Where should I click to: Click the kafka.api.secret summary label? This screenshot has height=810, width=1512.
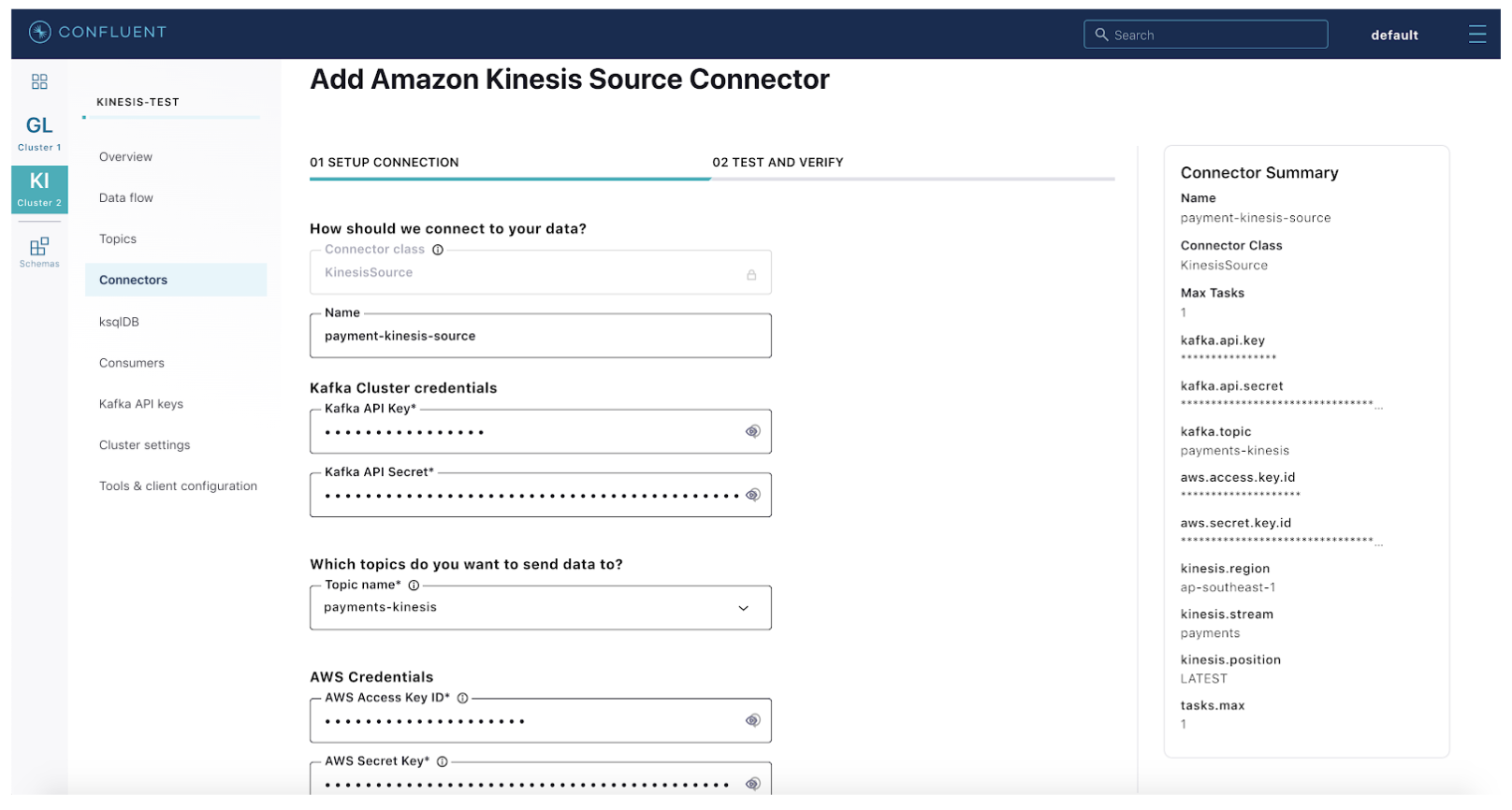click(1231, 386)
